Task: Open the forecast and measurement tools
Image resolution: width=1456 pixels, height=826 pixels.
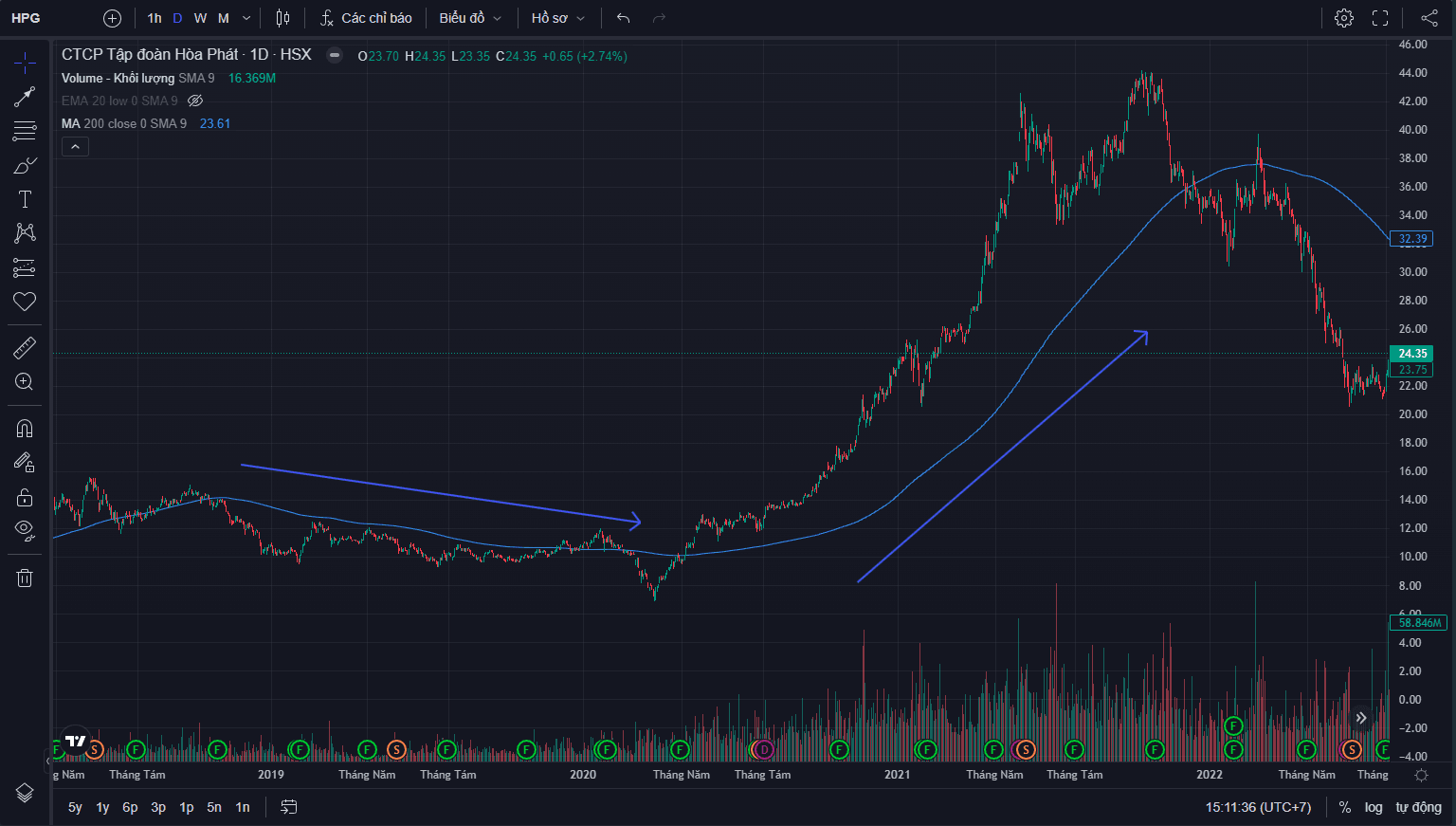Action: coord(25,268)
